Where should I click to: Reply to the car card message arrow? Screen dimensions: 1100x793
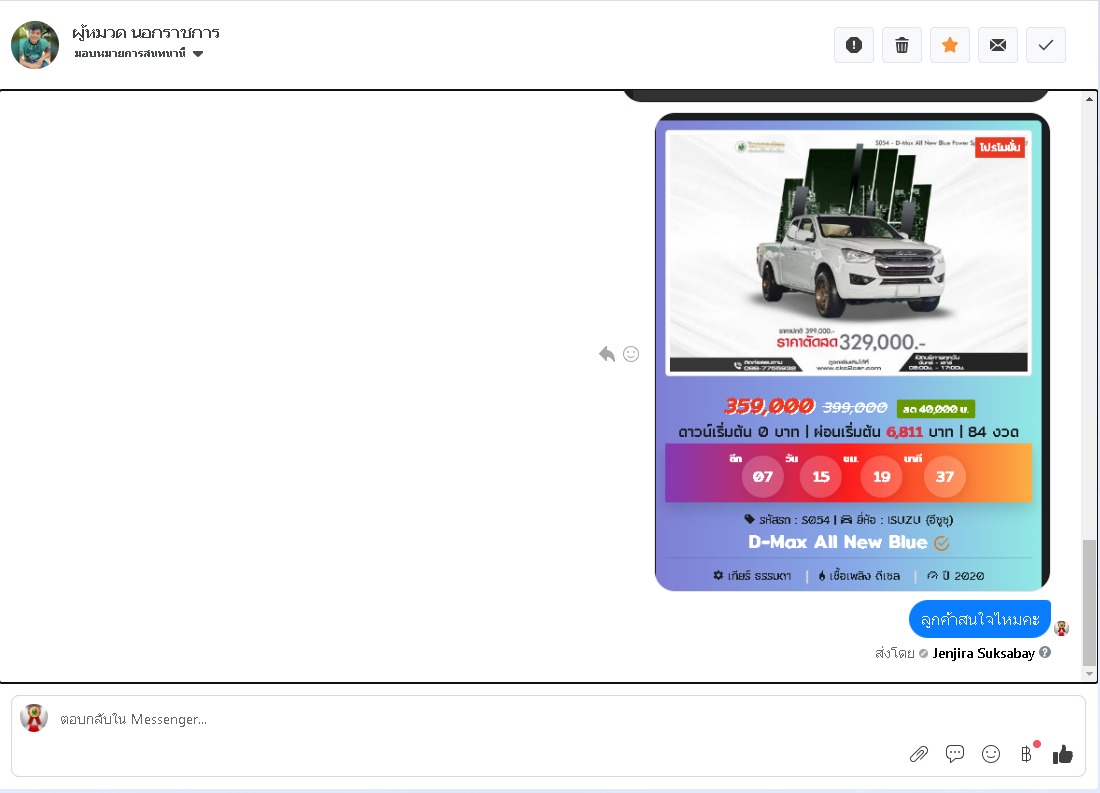tap(607, 354)
